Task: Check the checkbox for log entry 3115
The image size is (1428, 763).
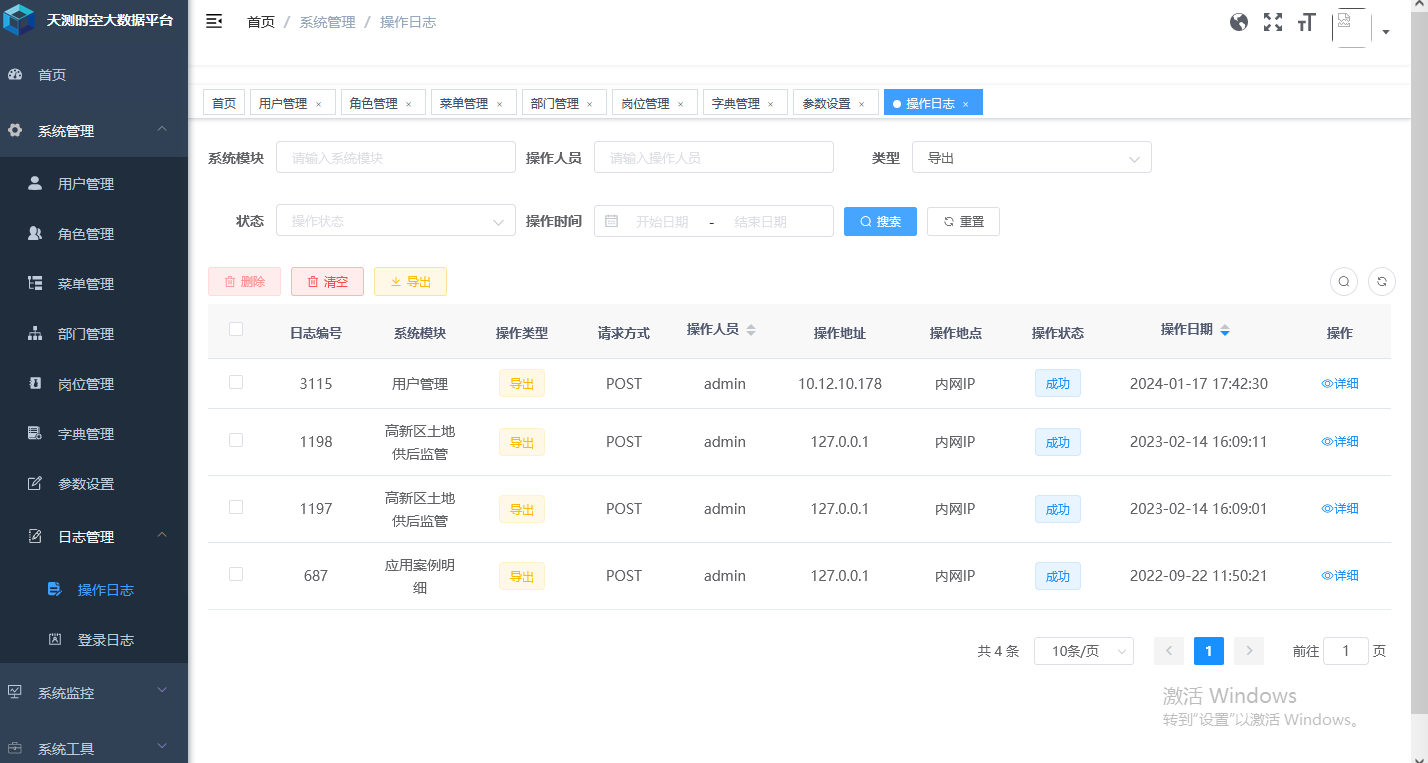Action: (x=236, y=383)
